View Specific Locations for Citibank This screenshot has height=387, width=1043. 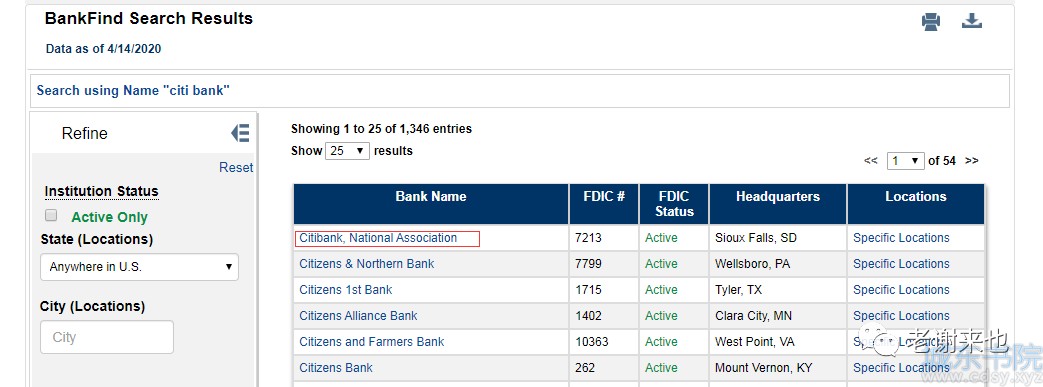tap(901, 237)
